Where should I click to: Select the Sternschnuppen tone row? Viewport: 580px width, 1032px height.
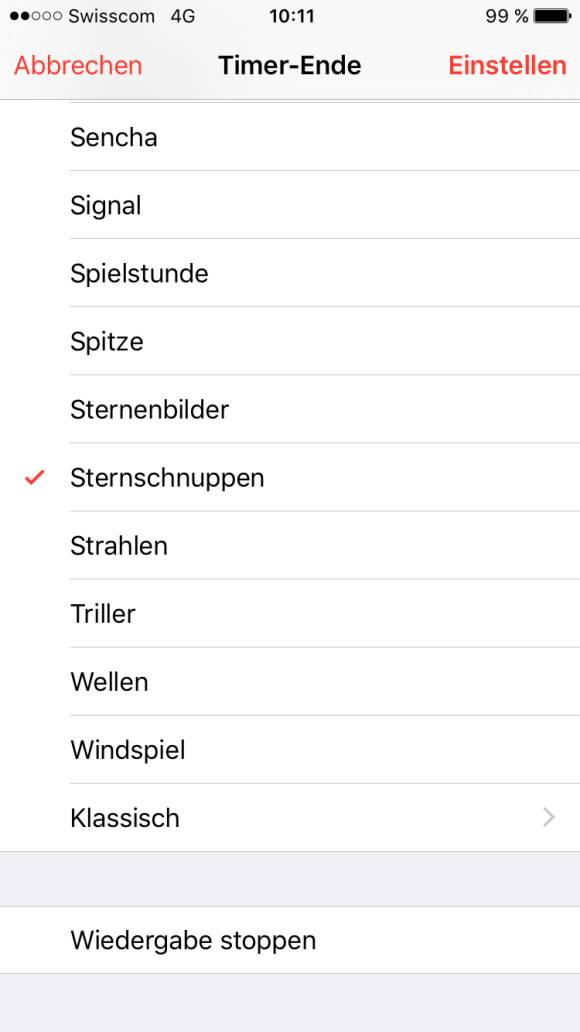pyautogui.click(x=290, y=477)
